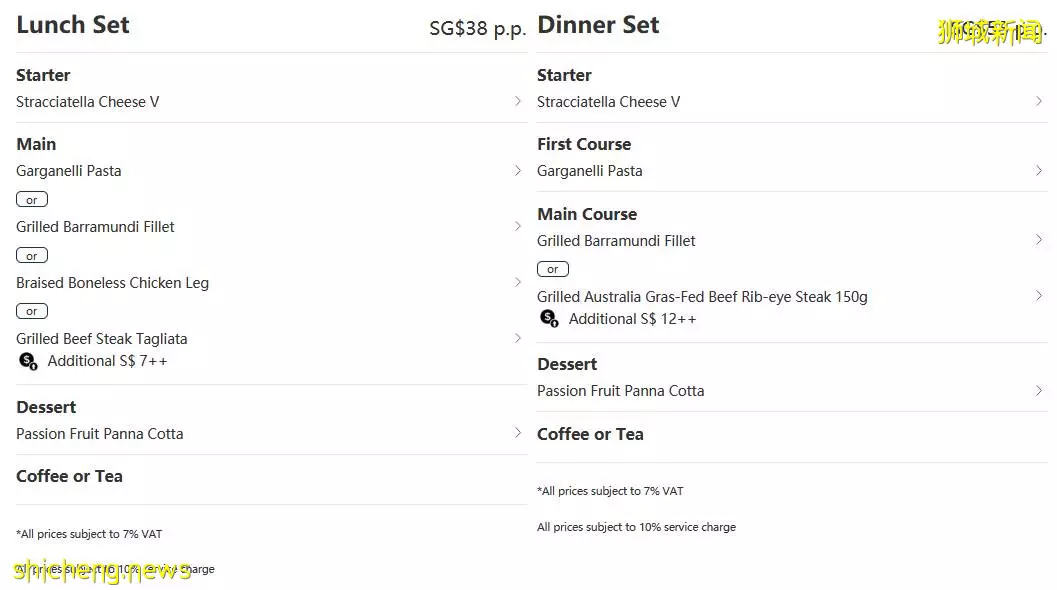Open Dinner Passion Fruit Panna Cotta chevron
This screenshot has width=1057, height=590.
pyautogui.click(x=1038, y=390)
